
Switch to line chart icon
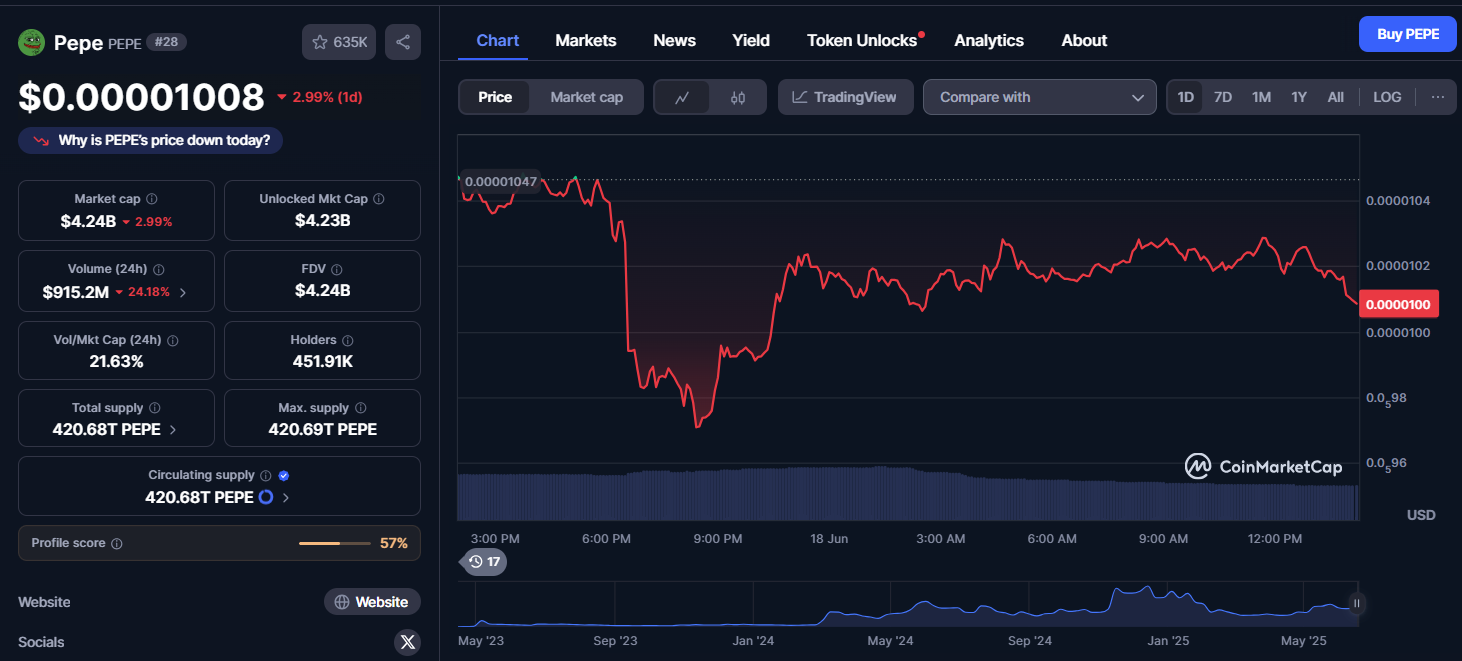[x=682, y=97]
